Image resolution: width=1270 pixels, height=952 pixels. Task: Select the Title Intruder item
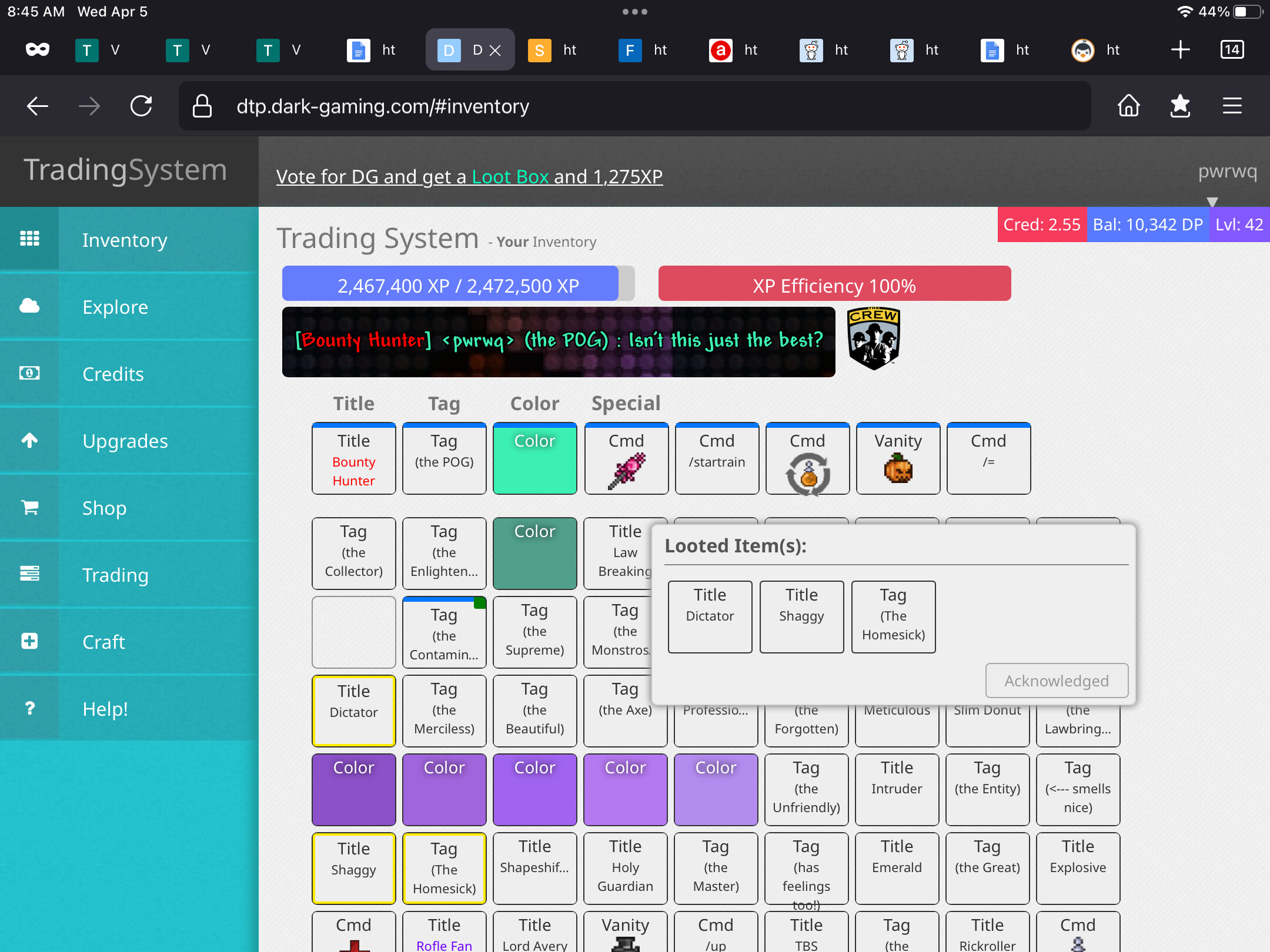point(897,789)
